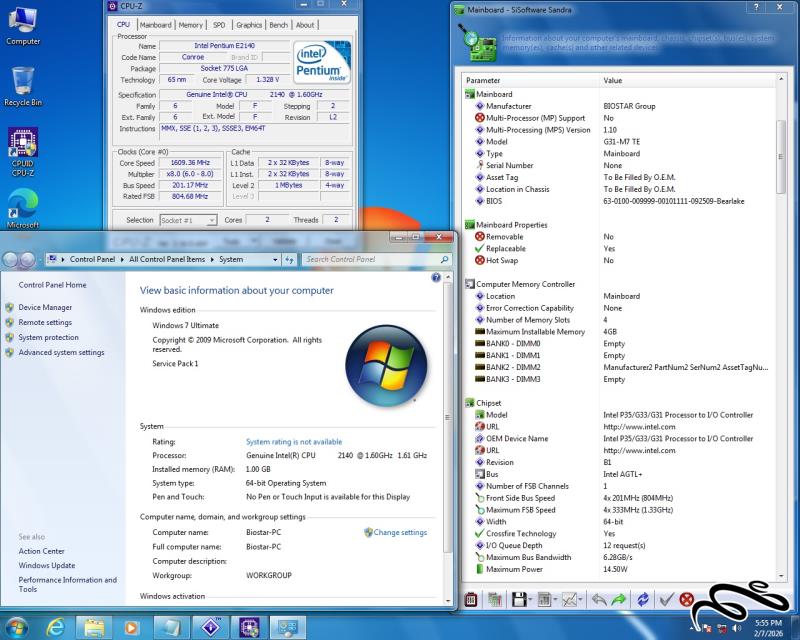The height and width of the screenshot is (640, 800).
Task: Click the red Cancel X icon in Sandra
Action: (x=687, y=599)
